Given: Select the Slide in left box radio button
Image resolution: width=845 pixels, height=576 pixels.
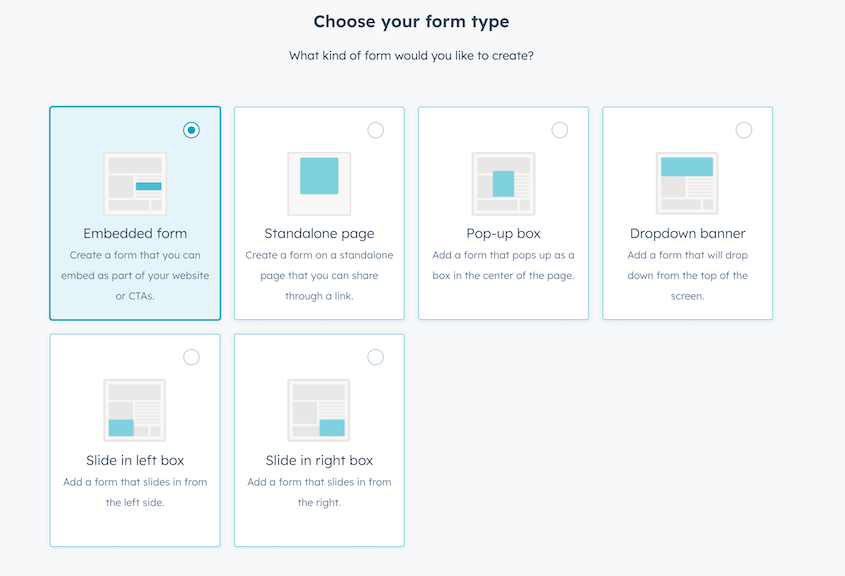Looking at the screenshot, I should pyautogui.click(x=191, y=356).
